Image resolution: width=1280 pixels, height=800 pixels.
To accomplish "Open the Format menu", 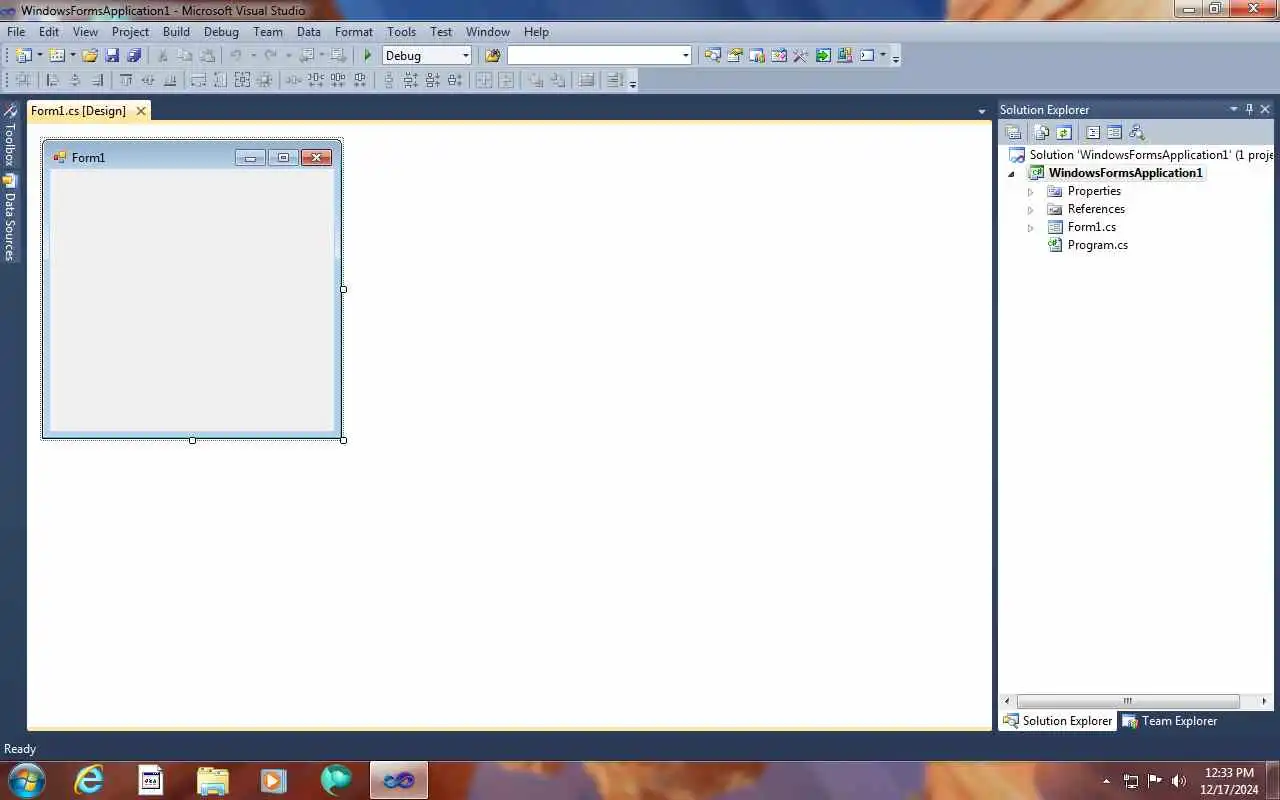I will click(354, 31).
